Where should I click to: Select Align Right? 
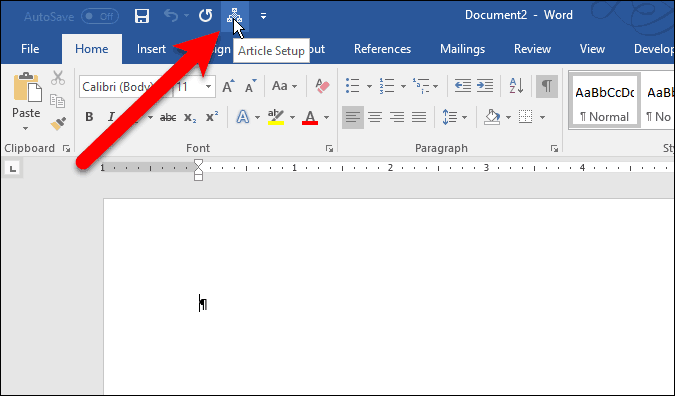pyautogui.click(x=397, y=117)
